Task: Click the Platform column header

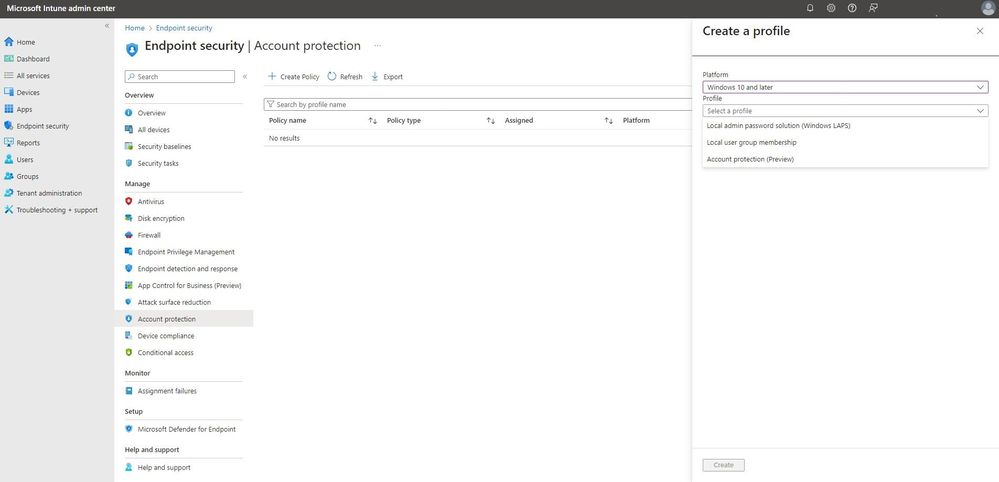Action: coord(636,120)
